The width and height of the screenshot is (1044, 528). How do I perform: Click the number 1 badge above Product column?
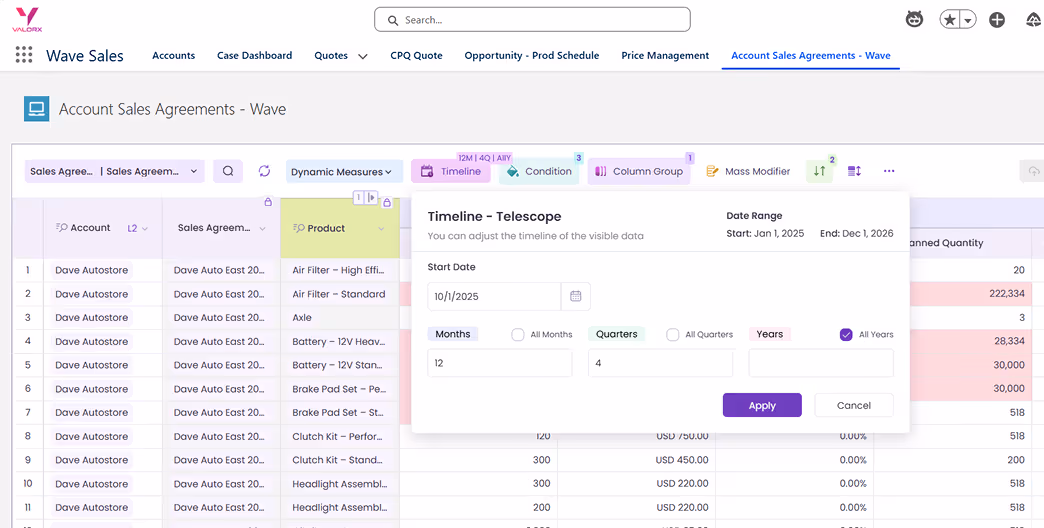[359, 198]
